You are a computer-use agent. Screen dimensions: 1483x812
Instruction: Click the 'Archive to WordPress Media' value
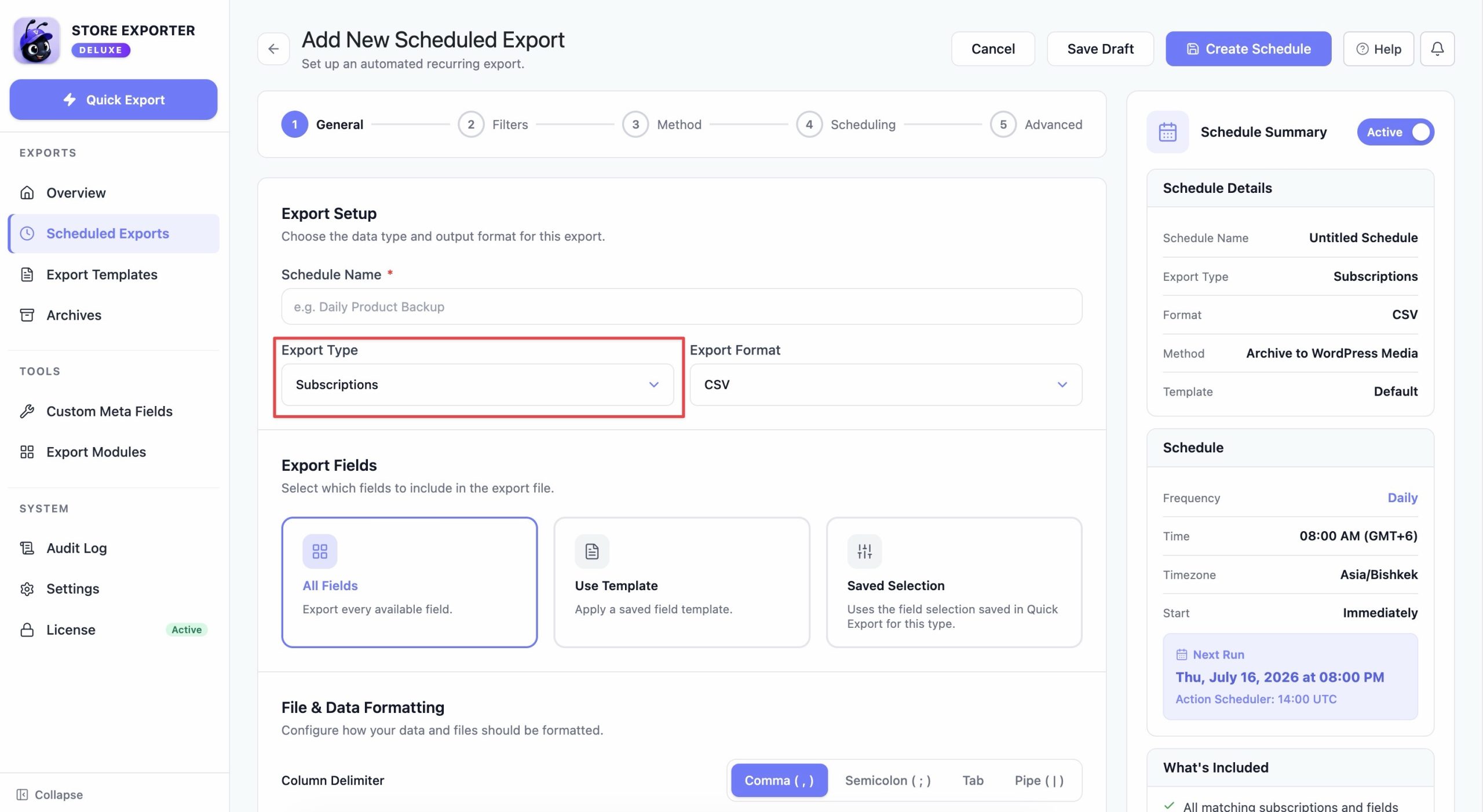click(1332, 353)
